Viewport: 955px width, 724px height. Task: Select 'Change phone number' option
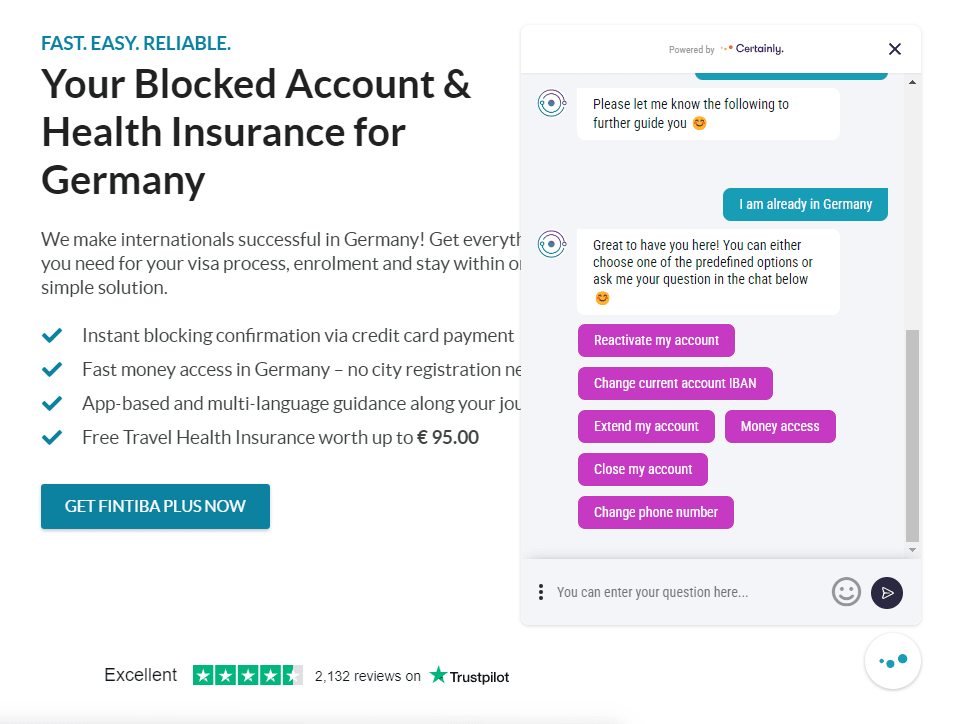coord(655,512)
